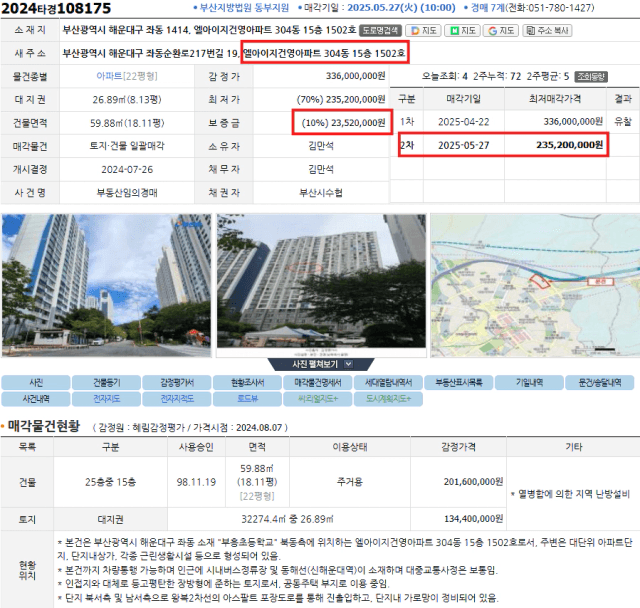Viewport: 640px width, 608px height.
Task: Select minimum price (70%) 235,200,000원
Action: tap(341, 99)
